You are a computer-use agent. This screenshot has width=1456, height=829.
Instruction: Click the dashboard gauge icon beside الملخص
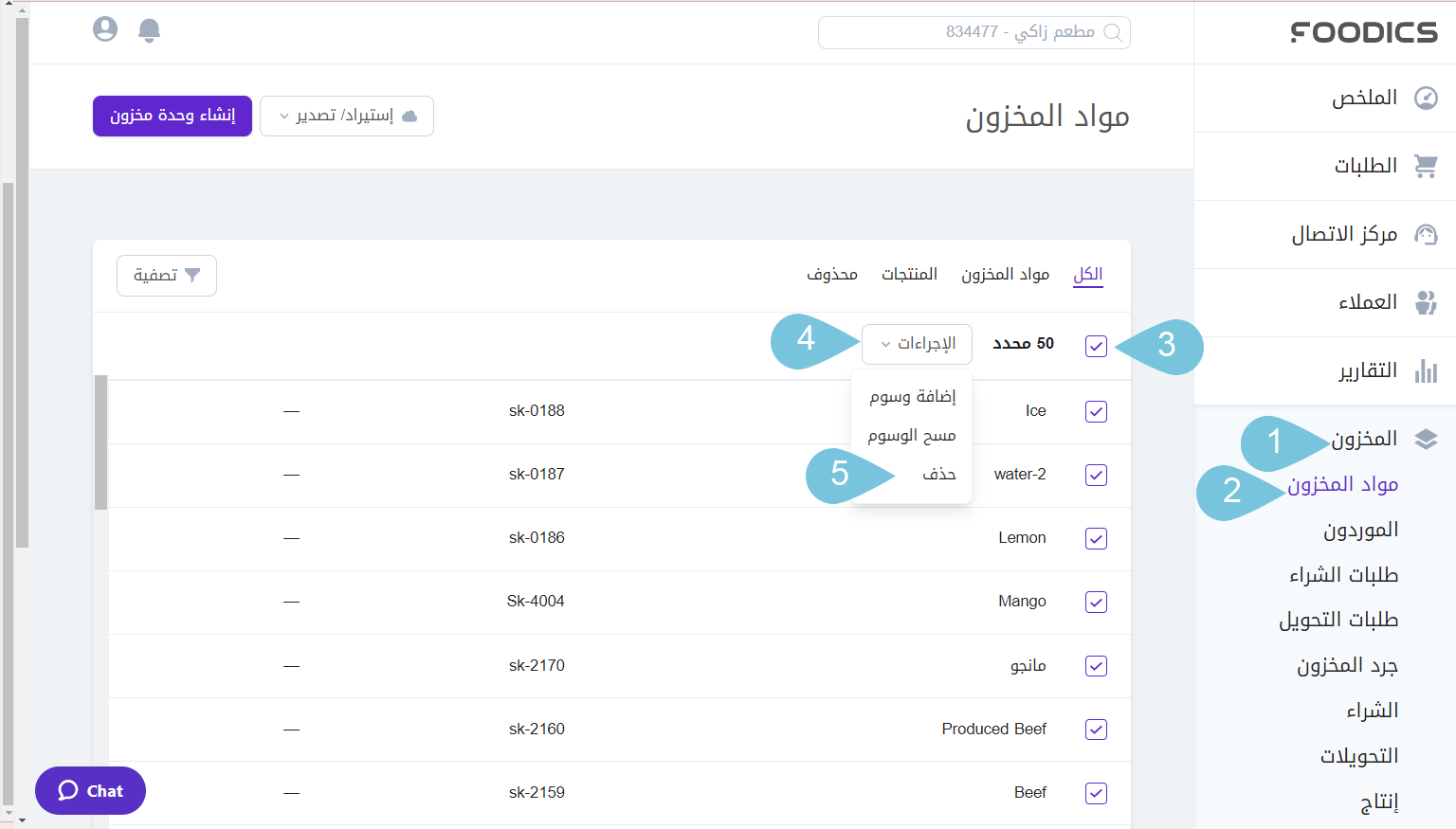[x=1426, y=99]
